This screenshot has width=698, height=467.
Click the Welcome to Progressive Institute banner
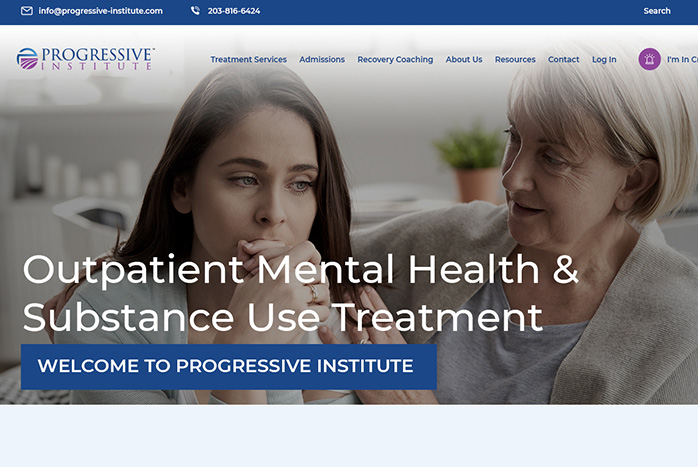point(229,366)
